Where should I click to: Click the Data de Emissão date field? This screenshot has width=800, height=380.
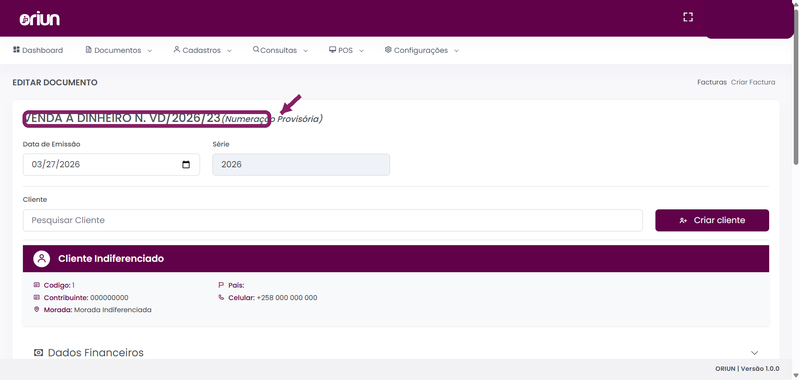coord(111,165)
